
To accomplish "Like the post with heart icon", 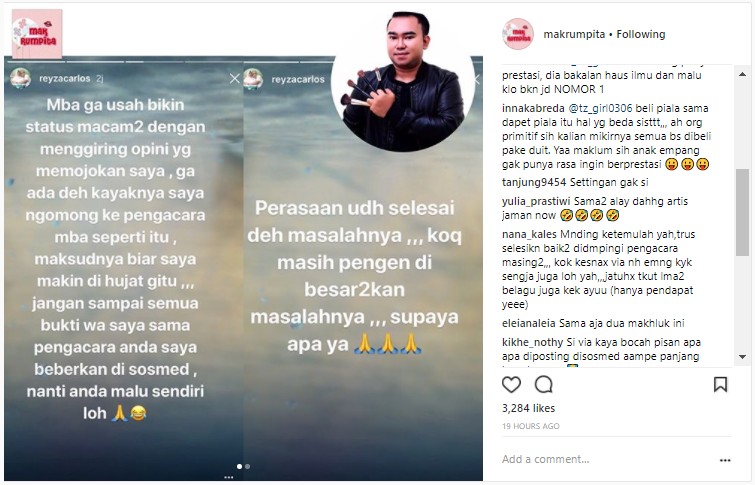I will (x=511, y=385).
